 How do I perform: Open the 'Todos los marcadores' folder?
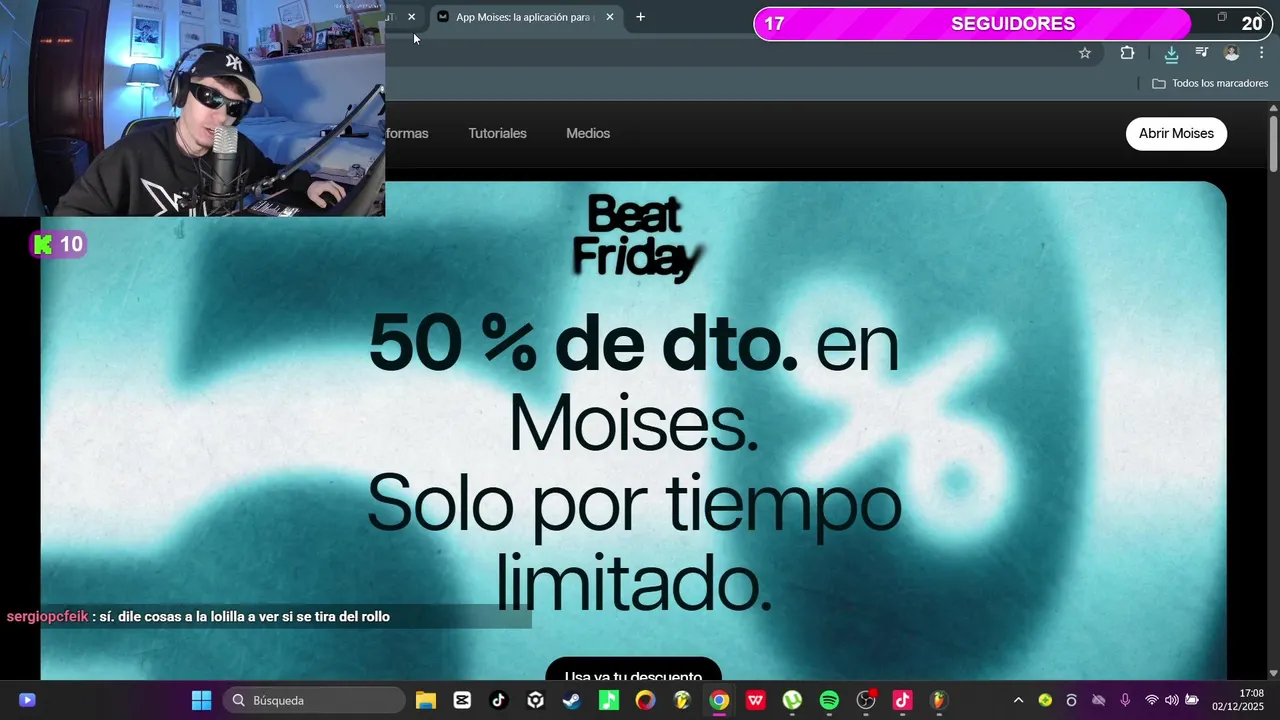[x=1210, y=83]
